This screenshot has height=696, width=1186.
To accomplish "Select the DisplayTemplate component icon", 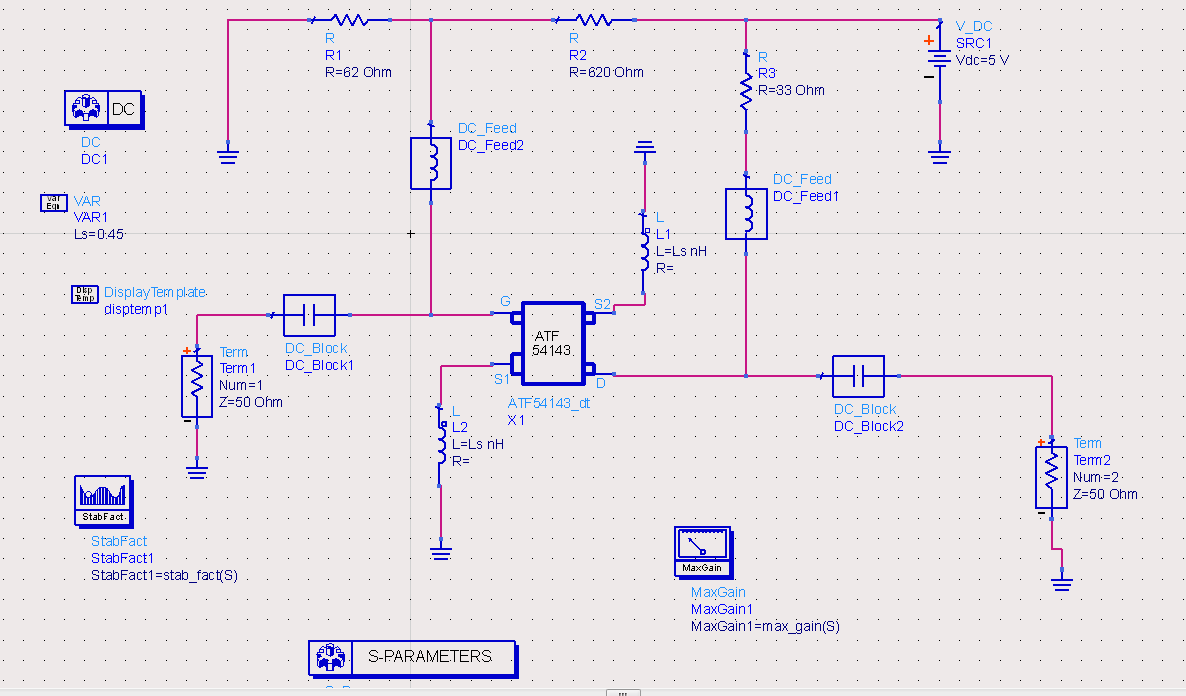I will 85,294.
